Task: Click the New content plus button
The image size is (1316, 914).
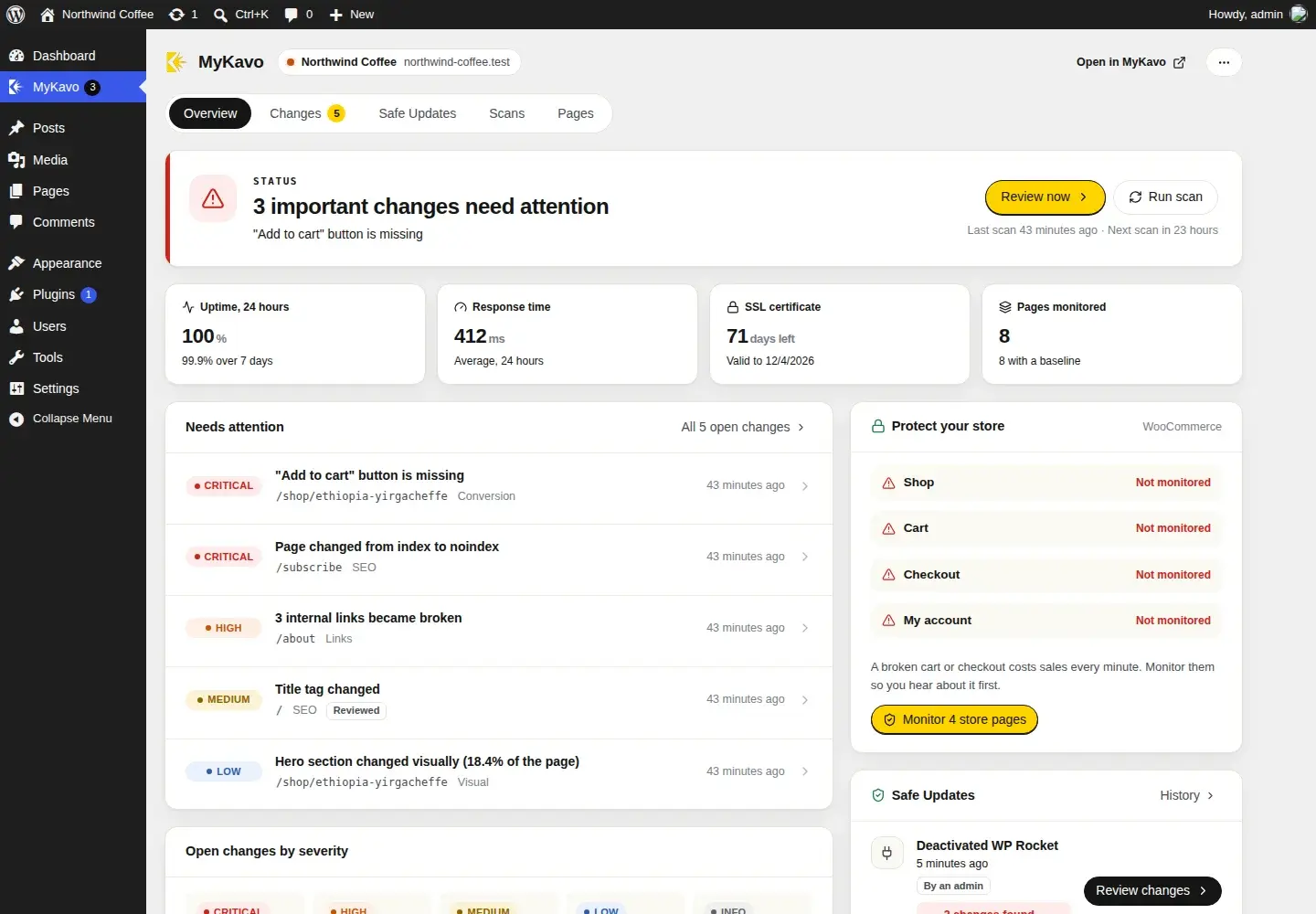Action: 352,15
